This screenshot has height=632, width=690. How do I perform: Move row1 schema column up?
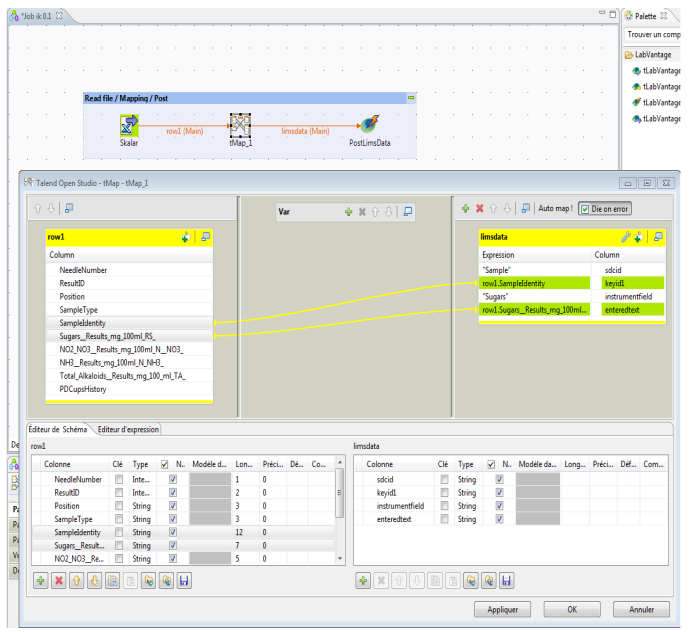(77, 581)
